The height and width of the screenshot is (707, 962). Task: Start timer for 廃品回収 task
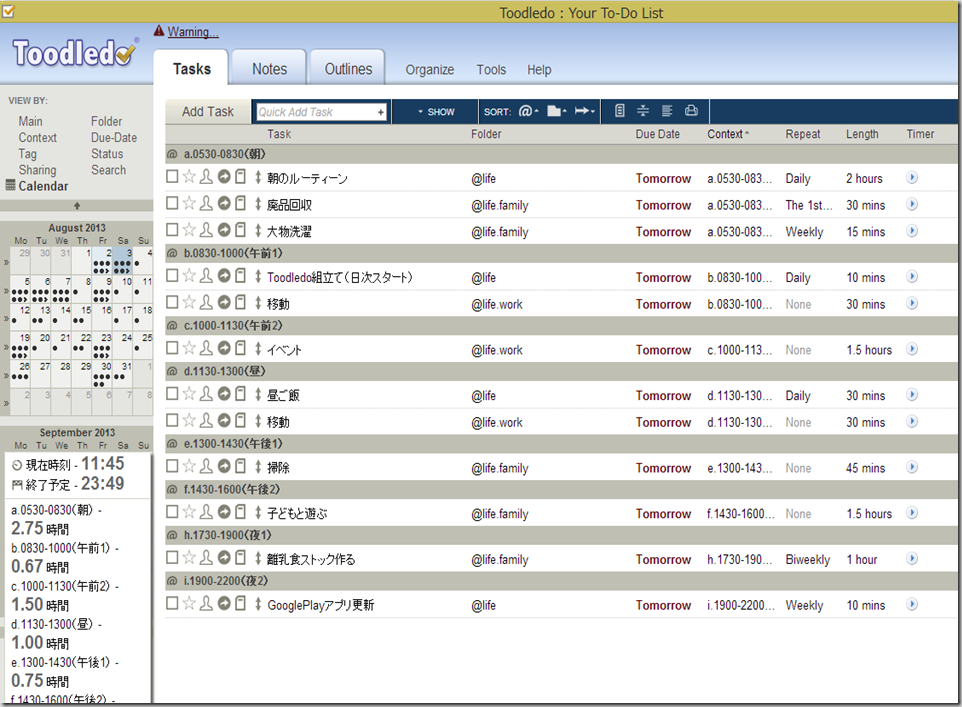[912, 204]
